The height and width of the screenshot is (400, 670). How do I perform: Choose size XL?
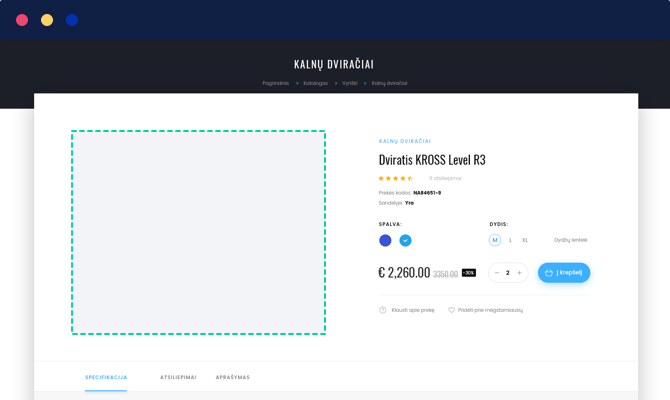[525, 240]
